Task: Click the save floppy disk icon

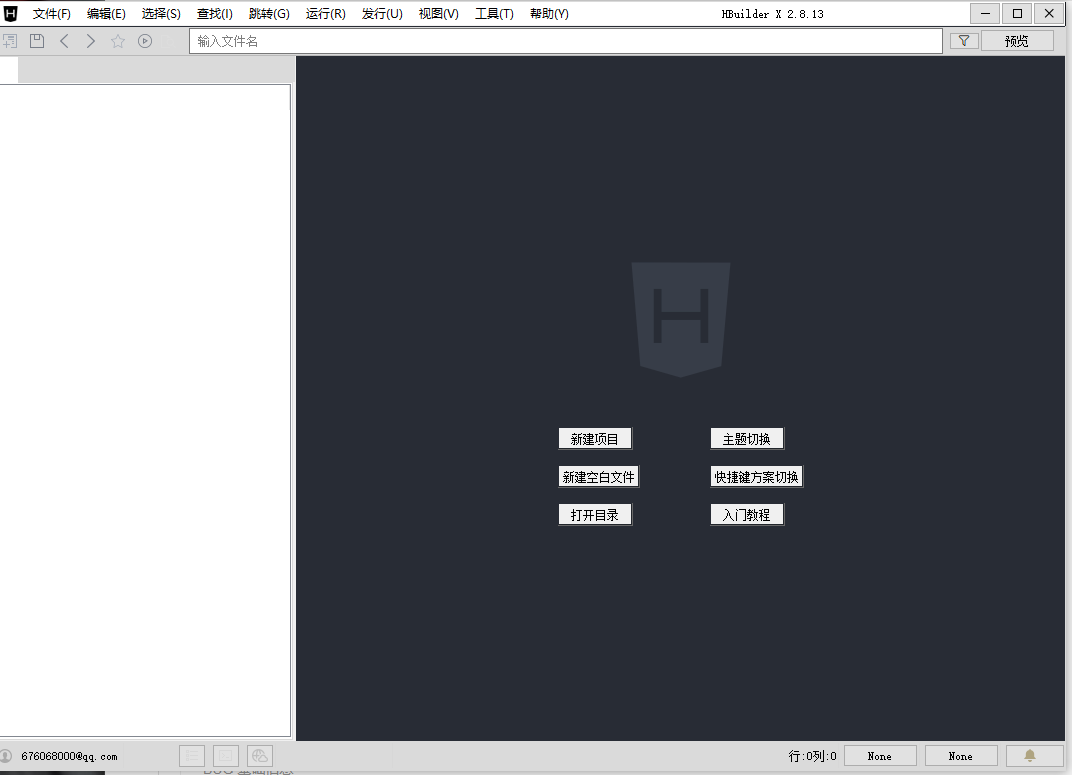Action: tap(37, 41)
